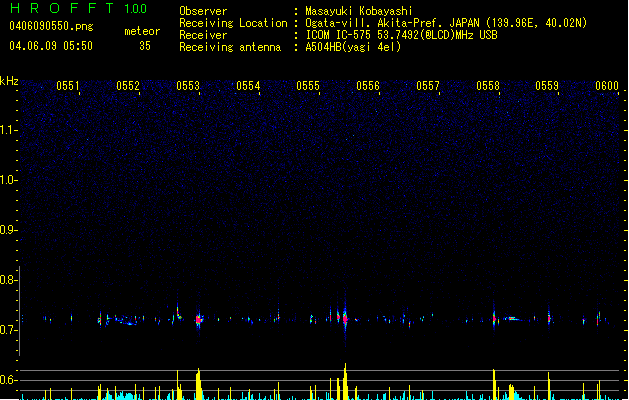
Task: Click the Receiving Location value text
Action: click(446, 23)
